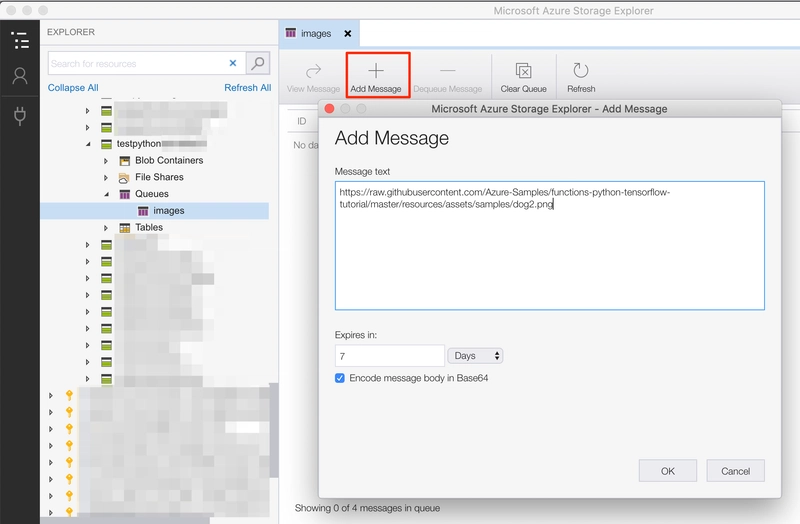Click OK to add the message

point(667,471)
